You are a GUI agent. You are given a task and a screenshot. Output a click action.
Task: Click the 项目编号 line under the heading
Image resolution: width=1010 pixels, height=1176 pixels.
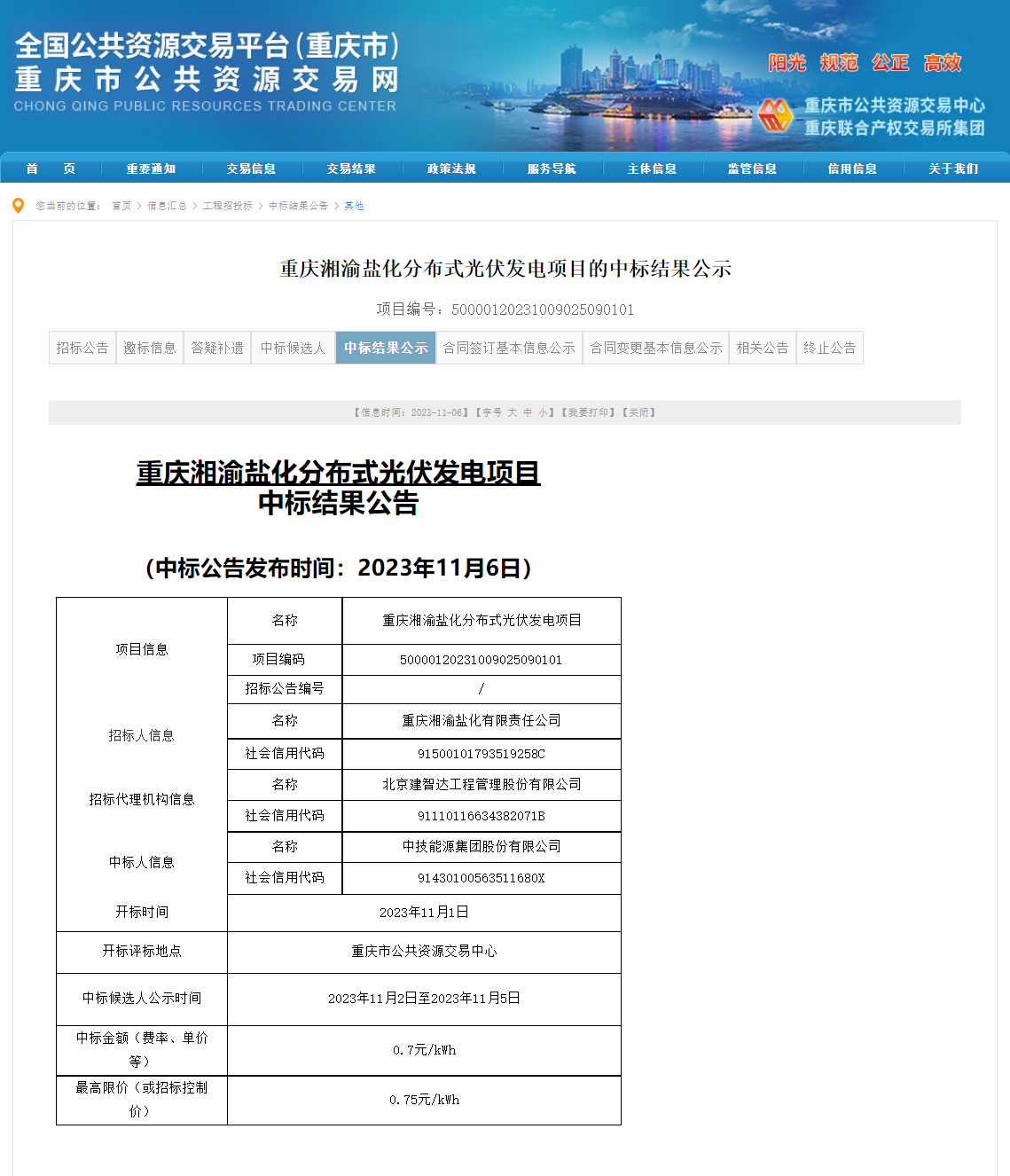[x=505, y=310]
